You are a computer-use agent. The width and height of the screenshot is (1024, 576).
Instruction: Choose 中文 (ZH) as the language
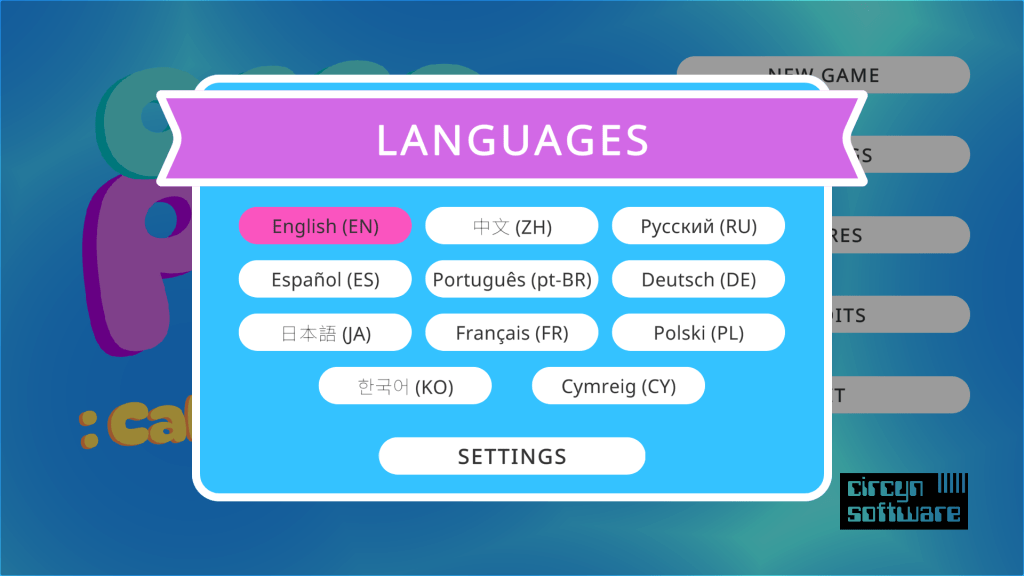[511, 226]
